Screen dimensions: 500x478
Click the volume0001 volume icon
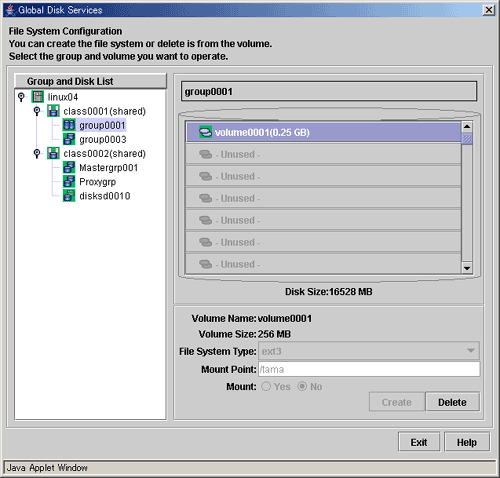click(205, 132)
